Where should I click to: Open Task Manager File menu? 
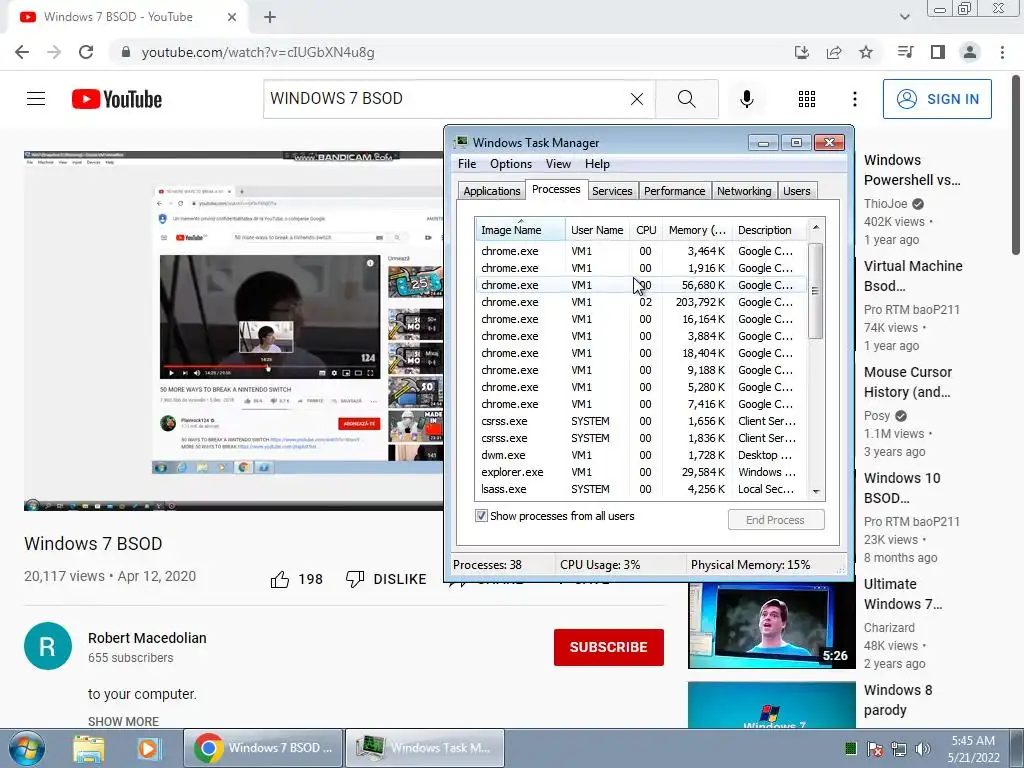pyautogui.click(x=467, y=164)
